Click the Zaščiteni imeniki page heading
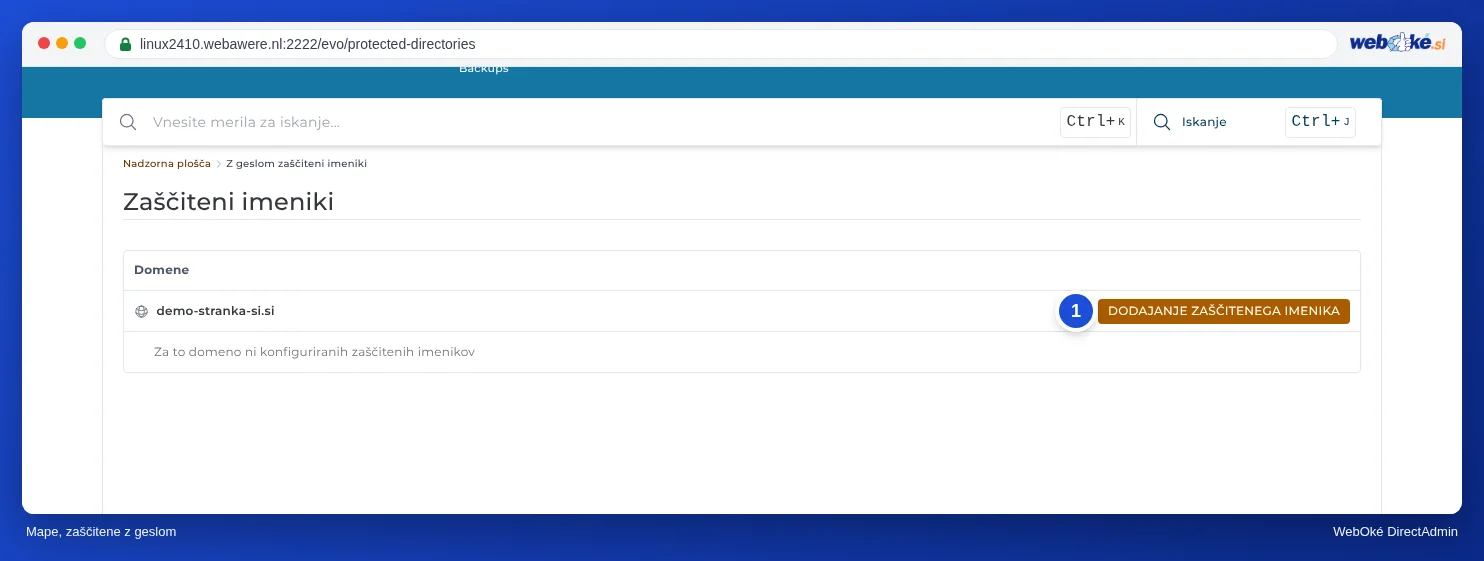Viewport: 1484px width, 561px height. (x=228, y=202)
